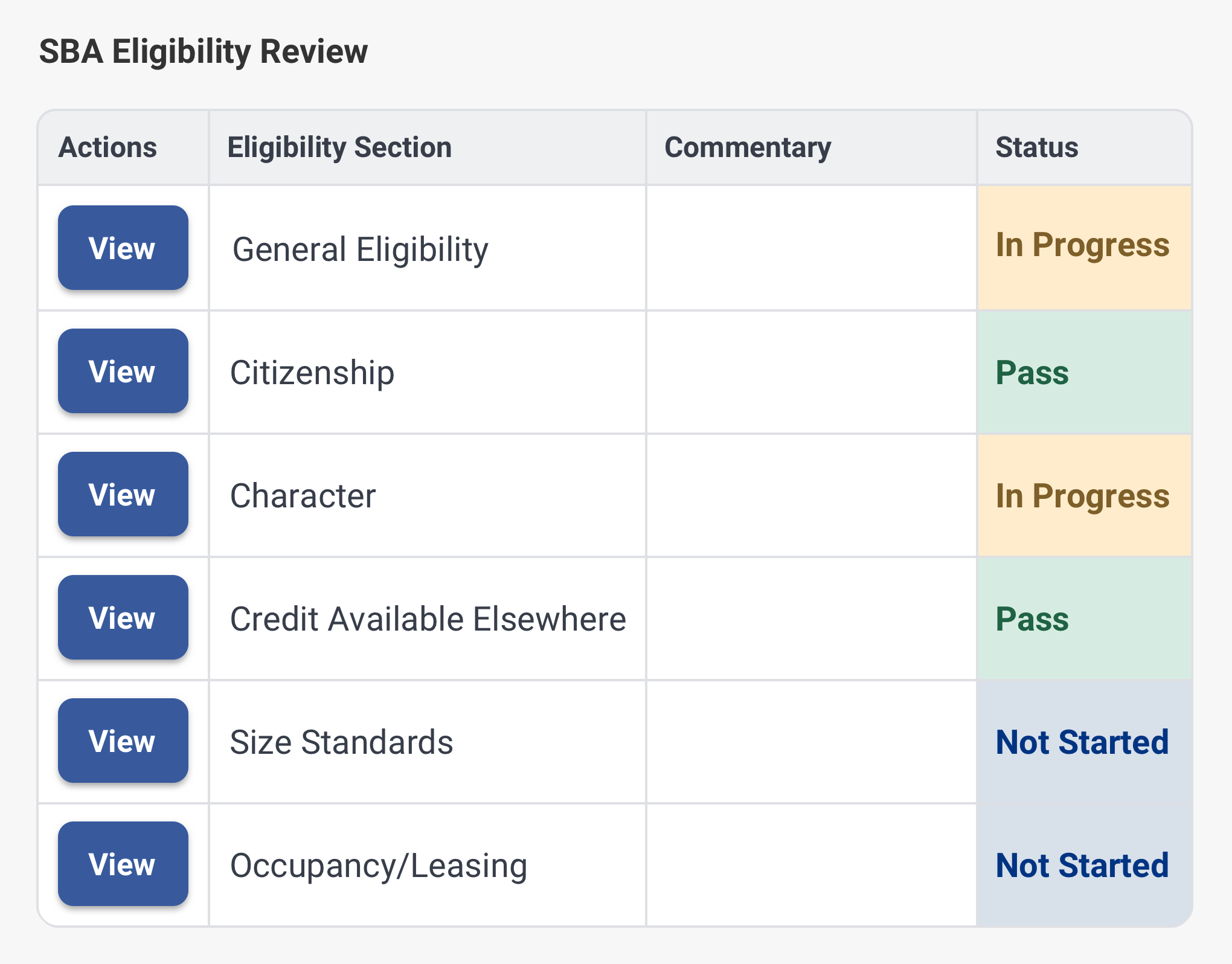1232x964 pixels.
Task: Click the Eligibility Section column header
Action: click(339, 147)
